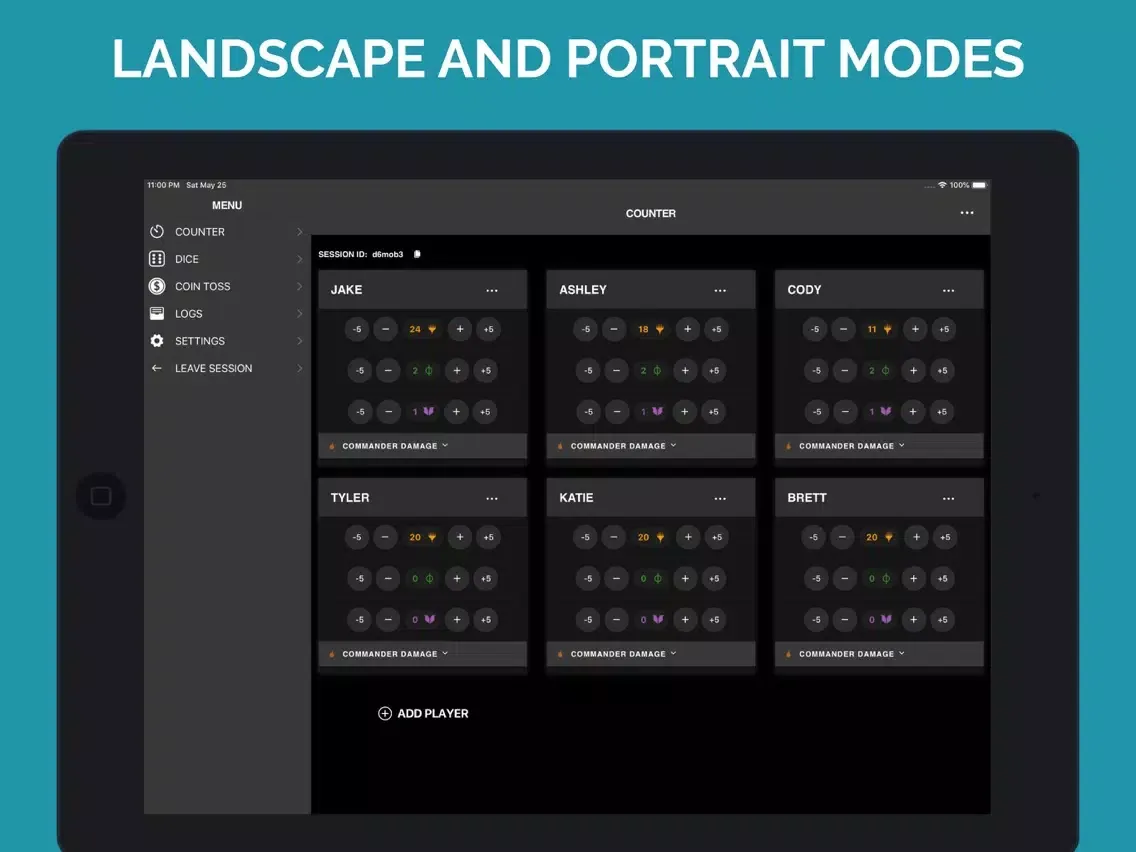1136x852 pixels.
Task: Click Add Player button
Action: tap(423, 713)
